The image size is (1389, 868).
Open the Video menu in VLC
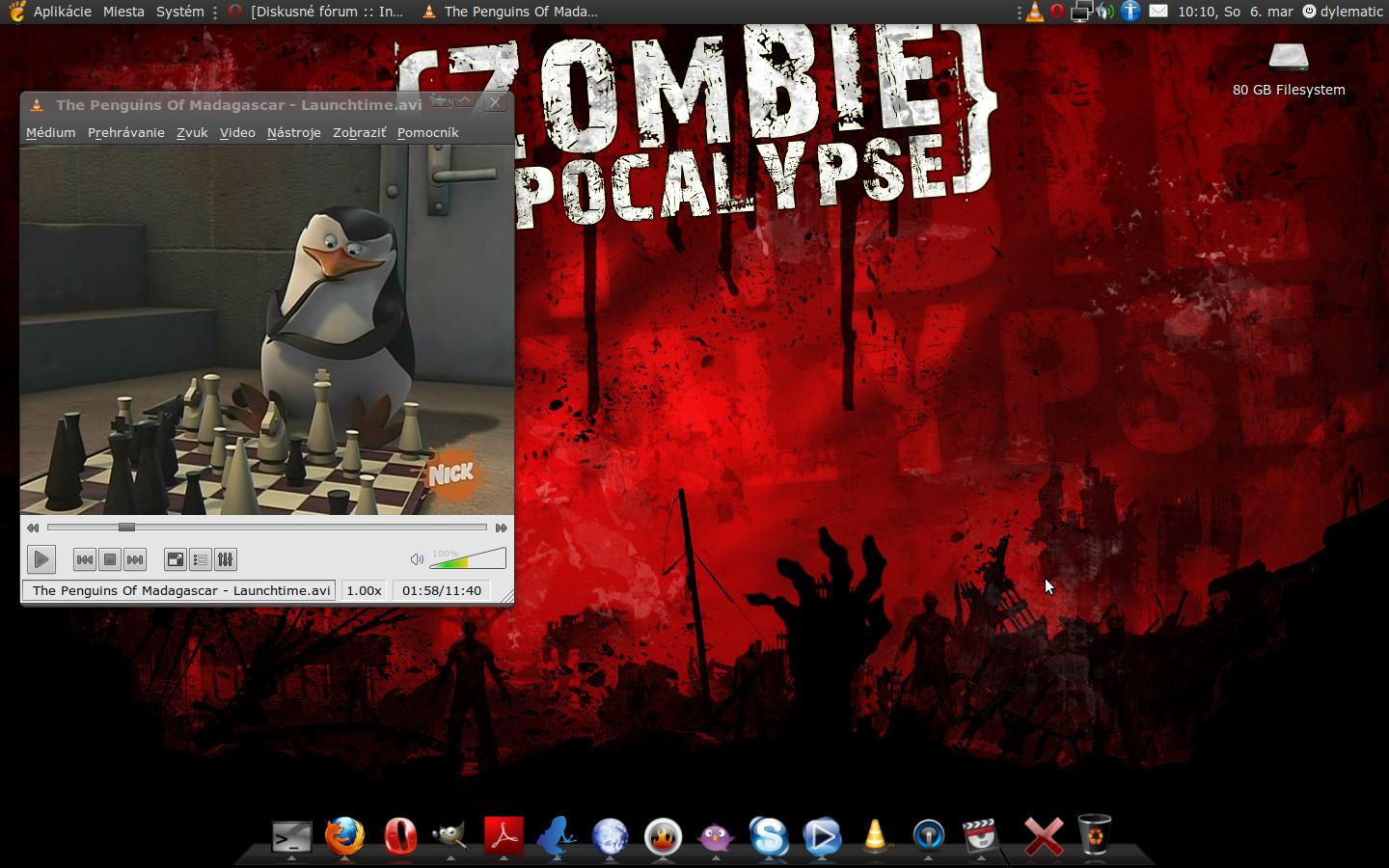237,132
